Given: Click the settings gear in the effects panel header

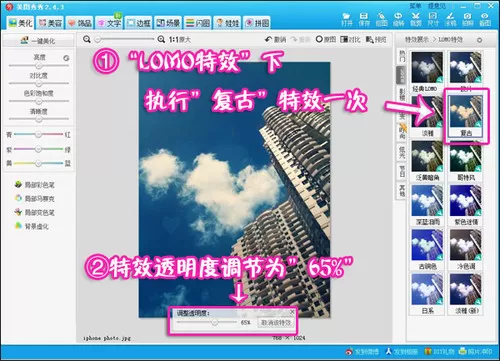Looking at the screenshot, I should [x=479, y=40].
